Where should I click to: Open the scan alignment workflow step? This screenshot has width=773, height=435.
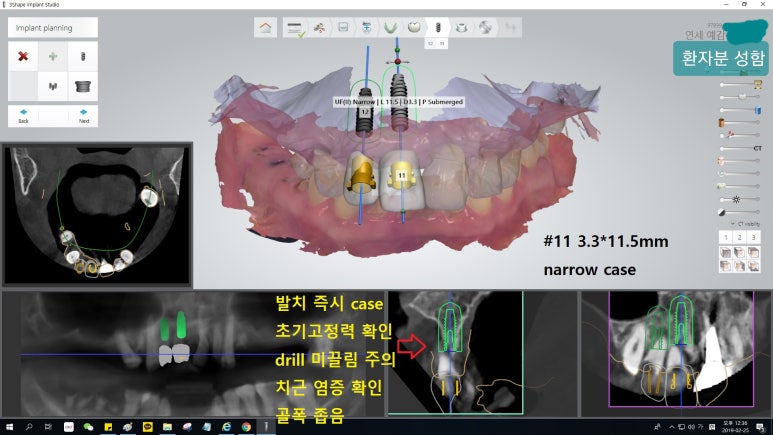pos(367,28)
